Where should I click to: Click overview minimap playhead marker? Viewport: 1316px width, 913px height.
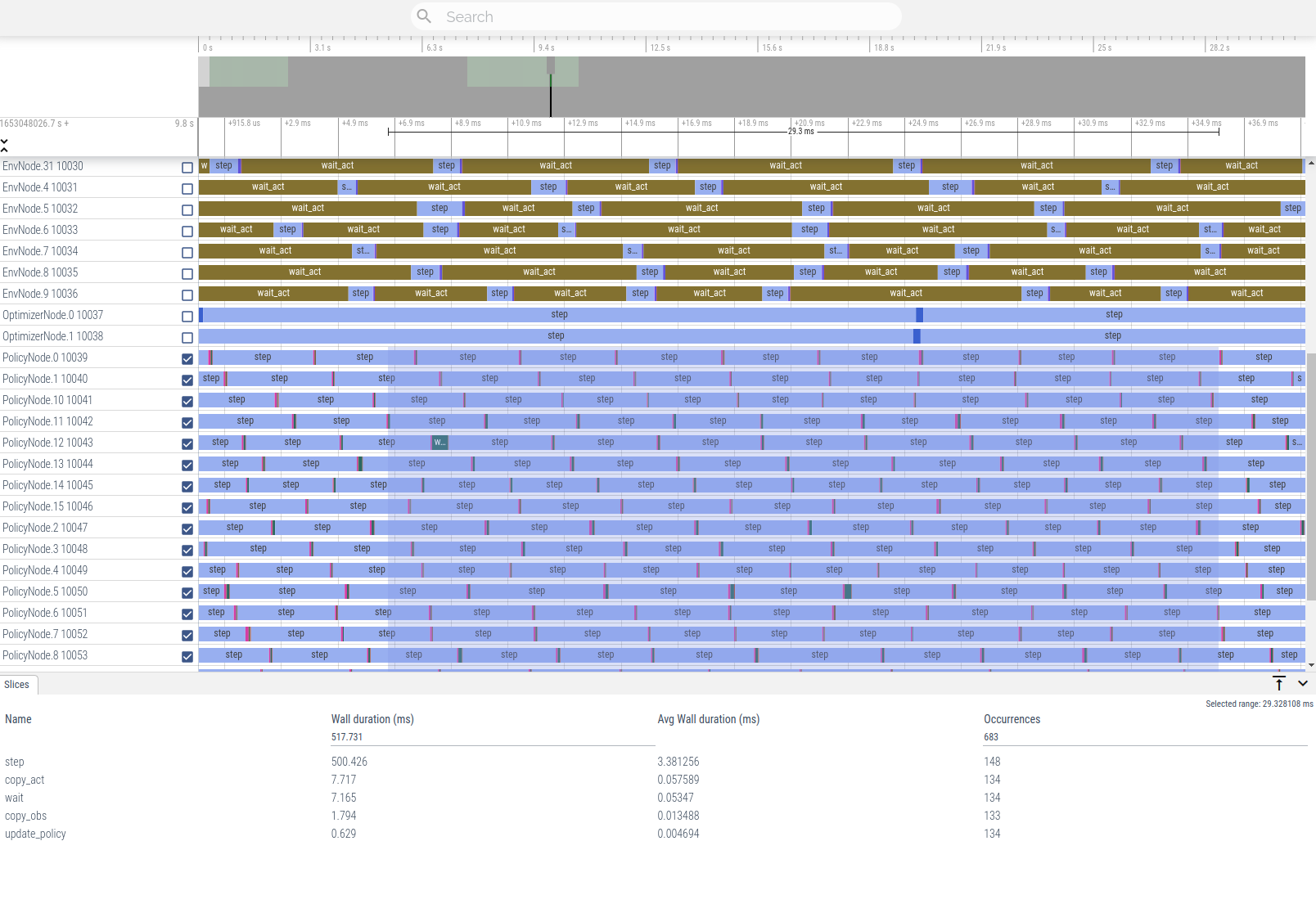click(x=551, y=86)
